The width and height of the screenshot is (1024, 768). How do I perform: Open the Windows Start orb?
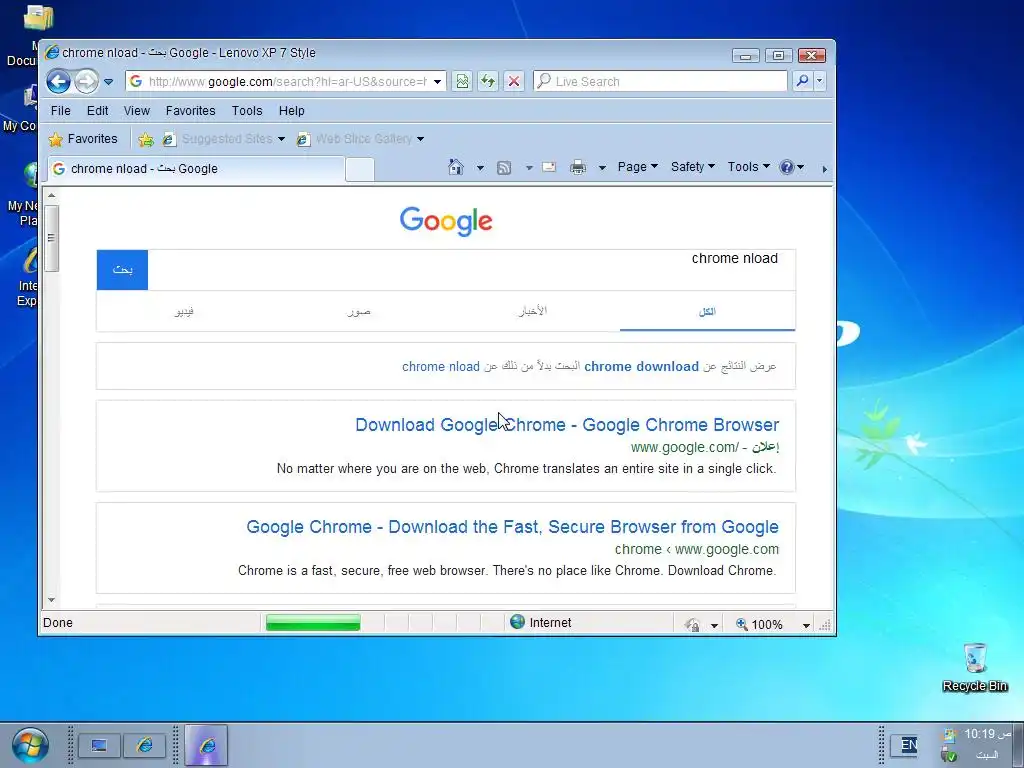29,746
